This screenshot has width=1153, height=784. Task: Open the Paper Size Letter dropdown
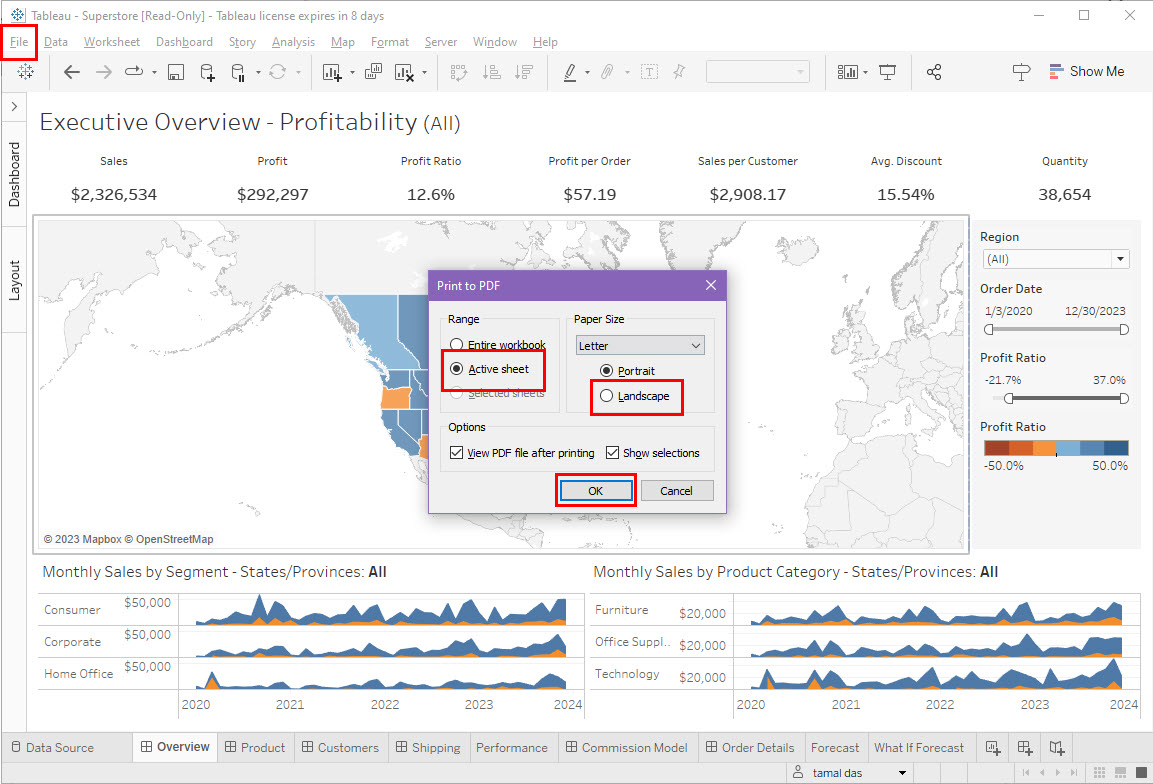(x=640, y=346)
